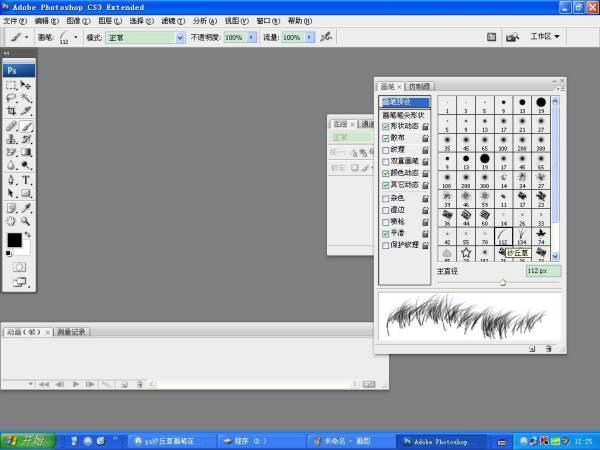Switch to the 测量记录 tab
The image size is (600, 450).
[x=72, y=331]
